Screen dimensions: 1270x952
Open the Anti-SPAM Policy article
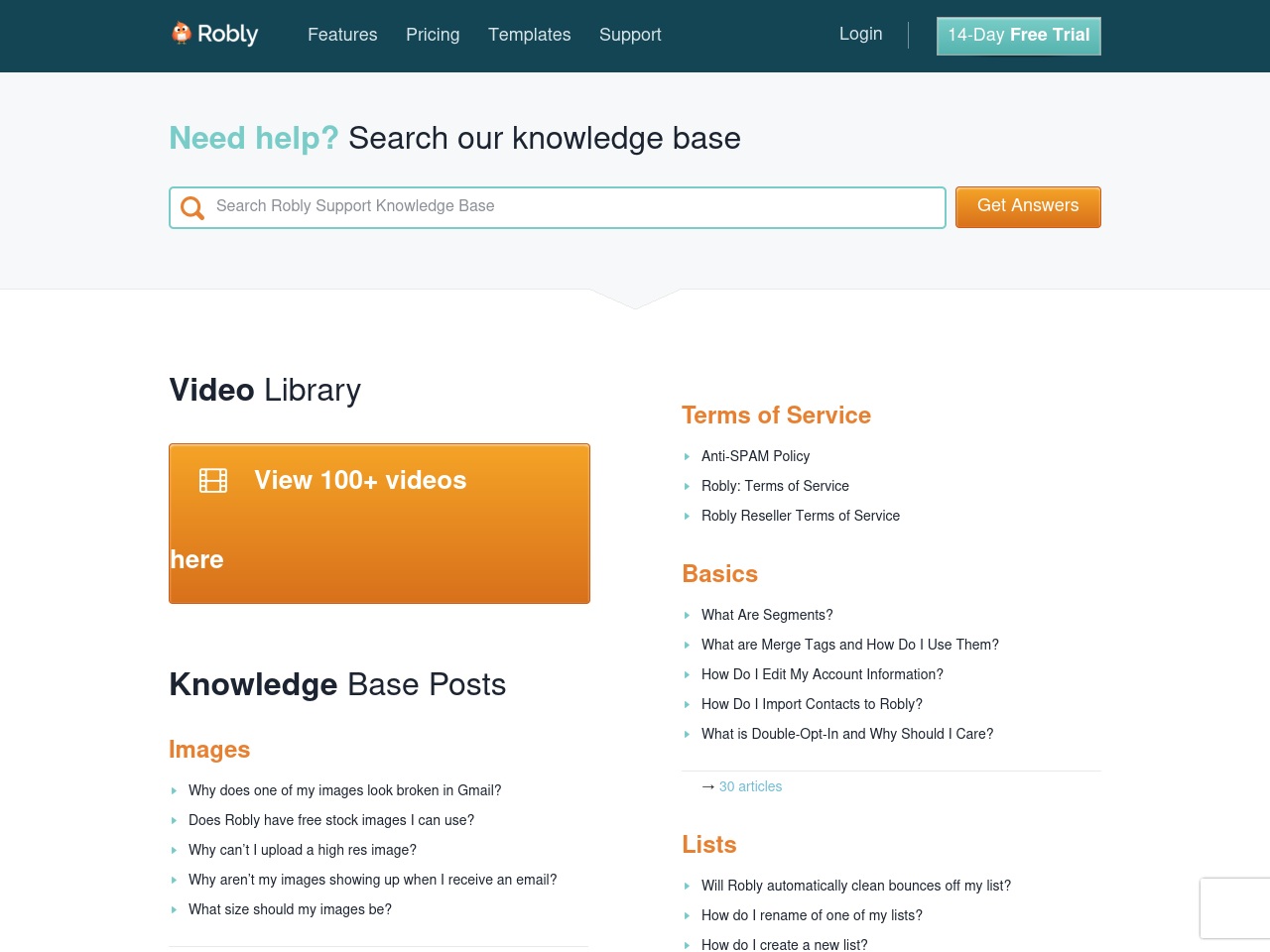click(x=755, y=456)
